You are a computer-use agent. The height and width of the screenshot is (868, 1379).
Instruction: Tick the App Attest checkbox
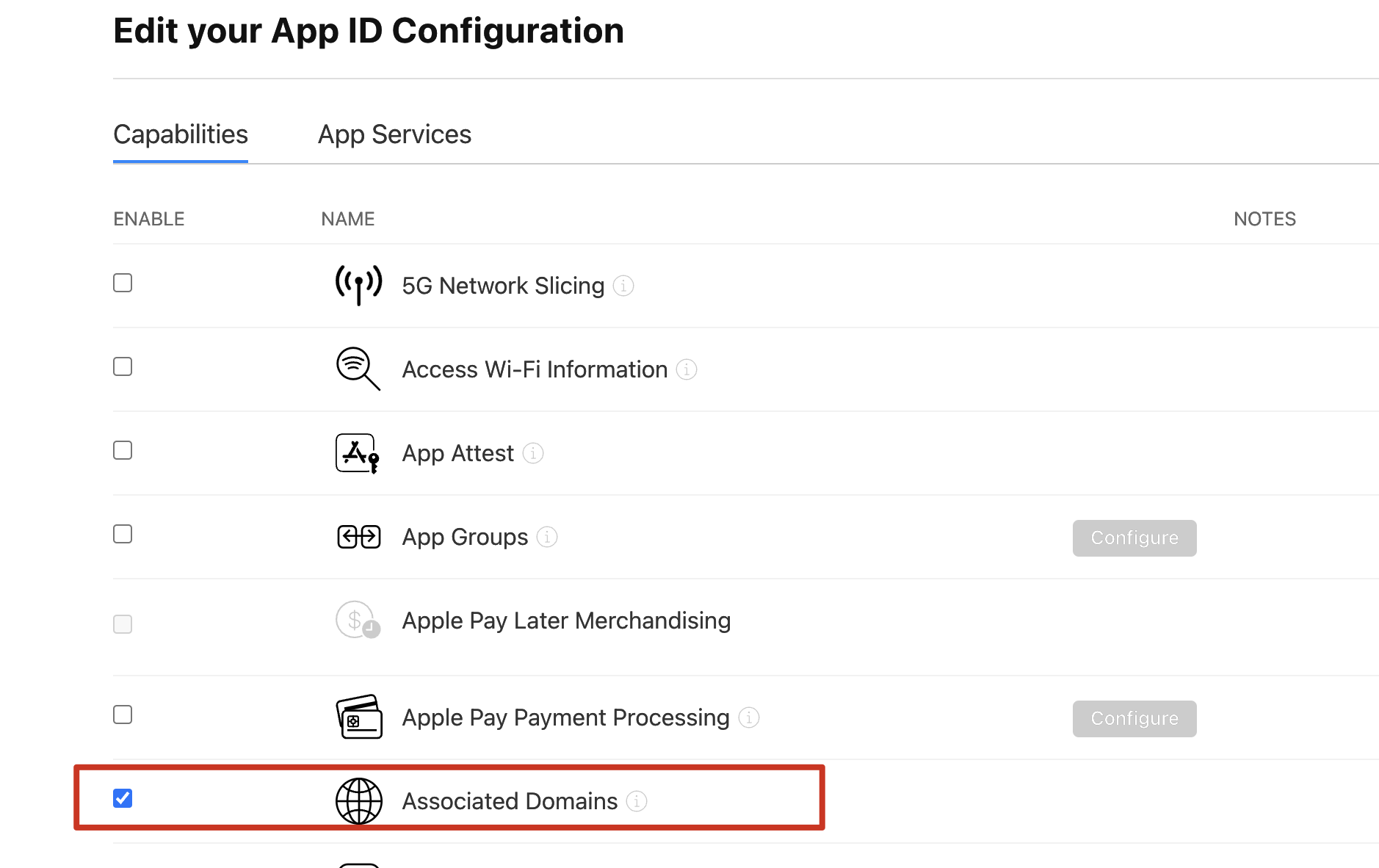pyautogui.click(x=123, y=450)
